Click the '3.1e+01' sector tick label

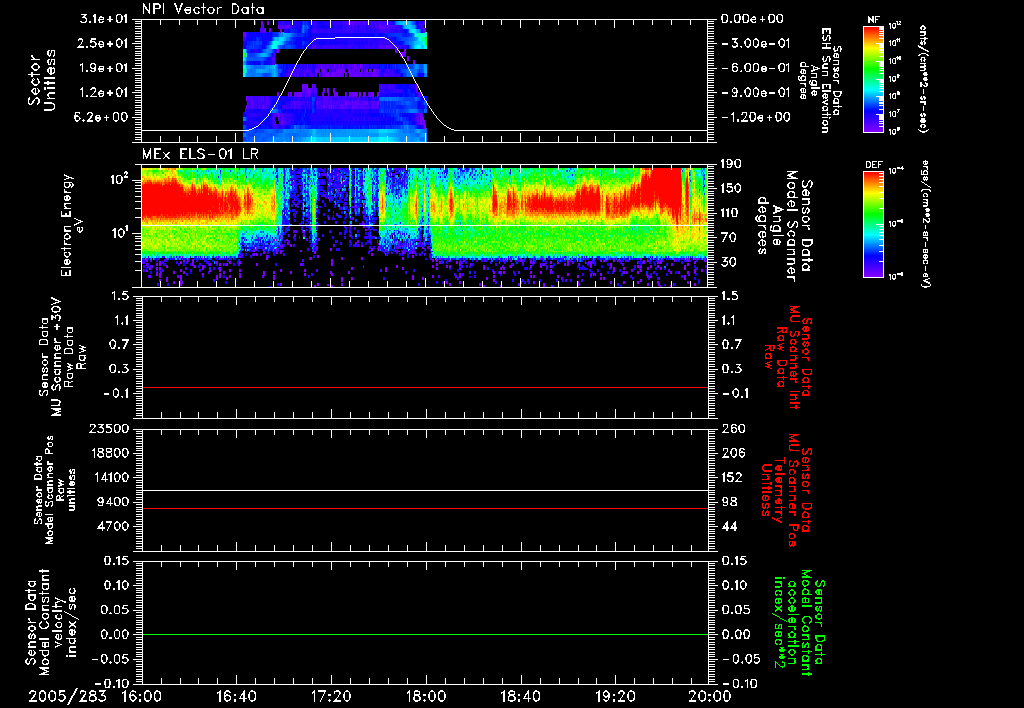click(x=103, y=19)
